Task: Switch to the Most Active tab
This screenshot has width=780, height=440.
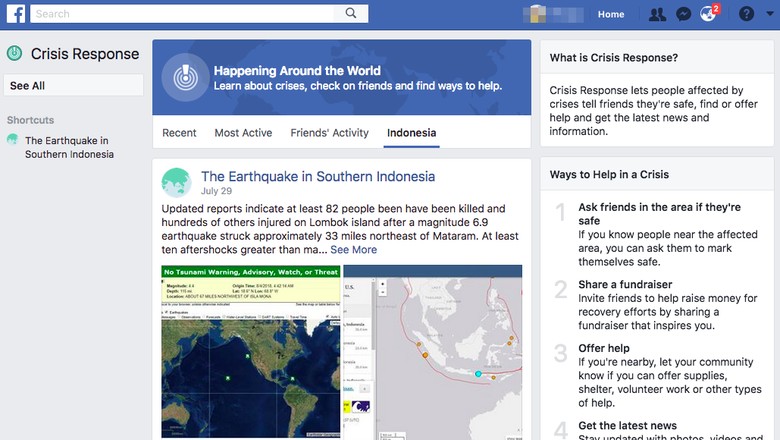Action: point(243,133)
